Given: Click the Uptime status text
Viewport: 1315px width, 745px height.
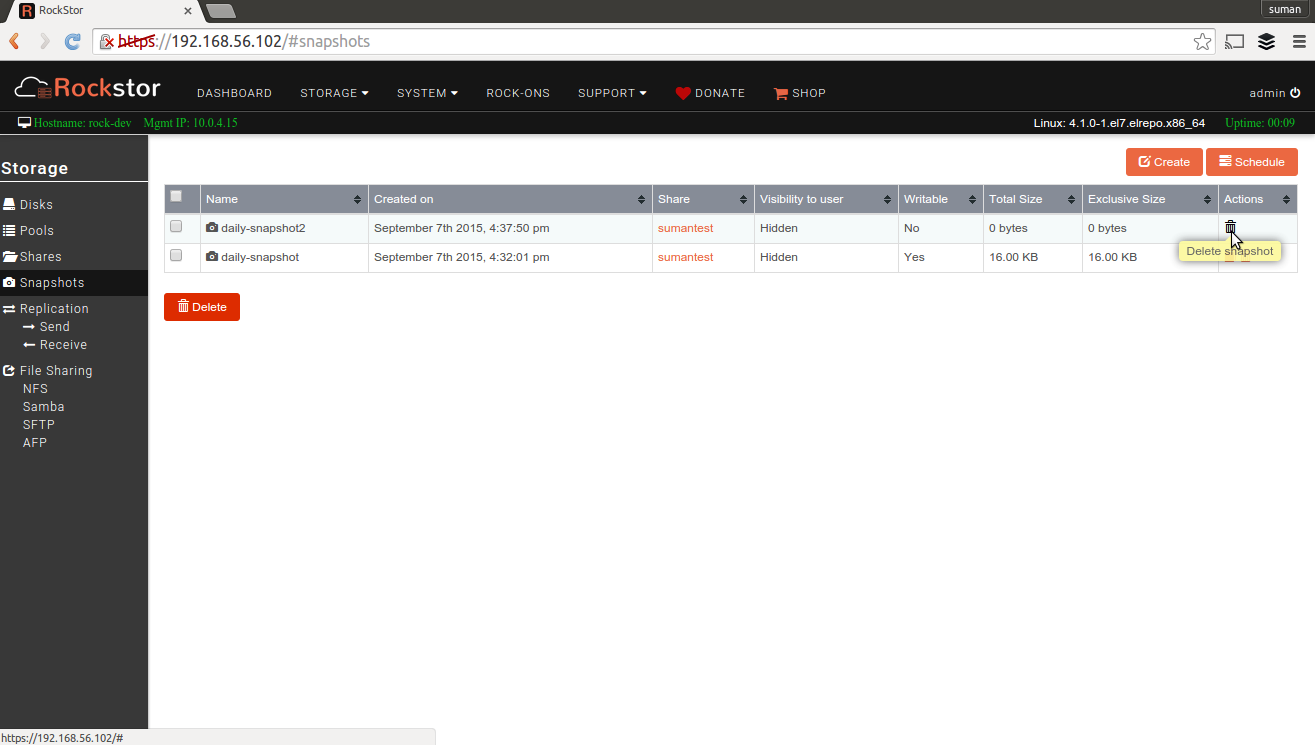Looking at the screenshot, I should coord(1260,123).
